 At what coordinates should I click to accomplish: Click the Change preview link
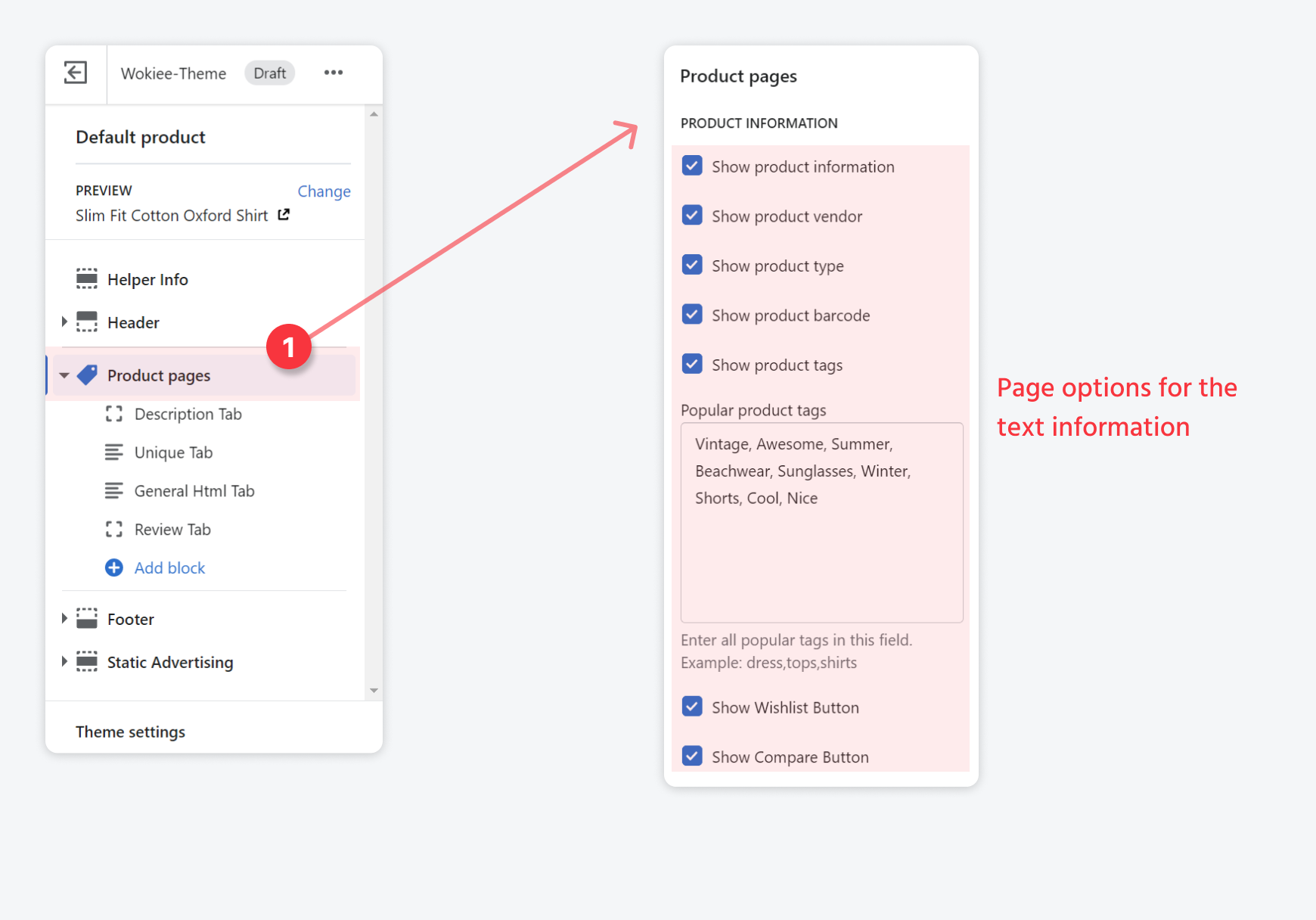[x=324, y=191]
